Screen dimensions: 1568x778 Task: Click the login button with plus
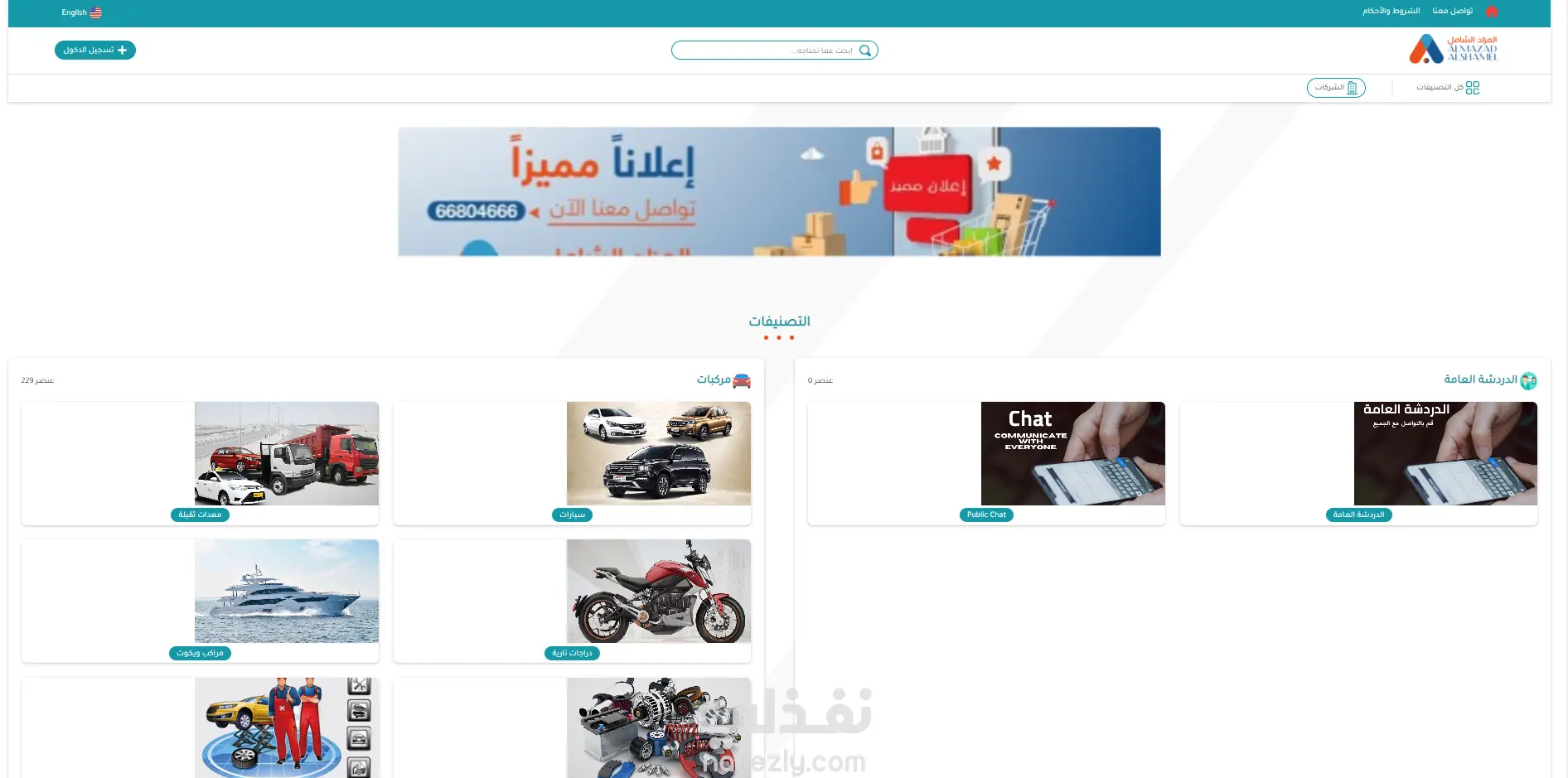coord(95,51)
